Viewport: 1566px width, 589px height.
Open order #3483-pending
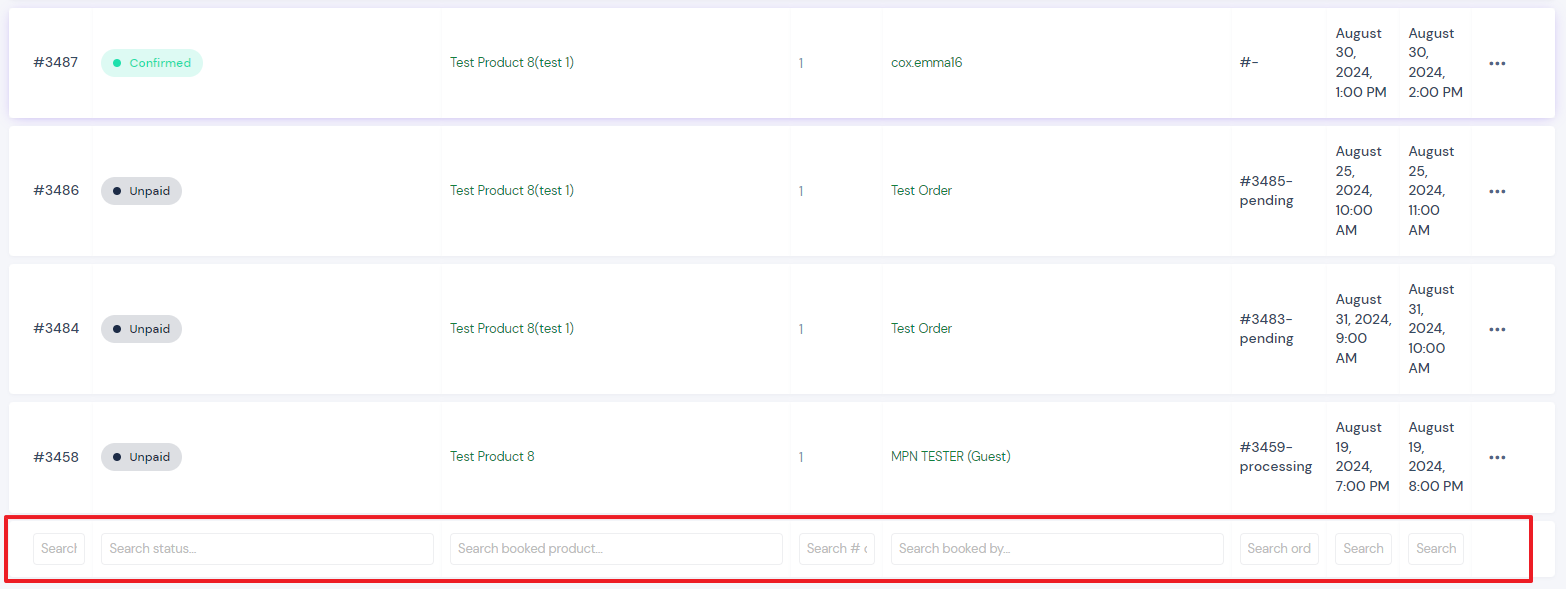(x=1267, y=329)
